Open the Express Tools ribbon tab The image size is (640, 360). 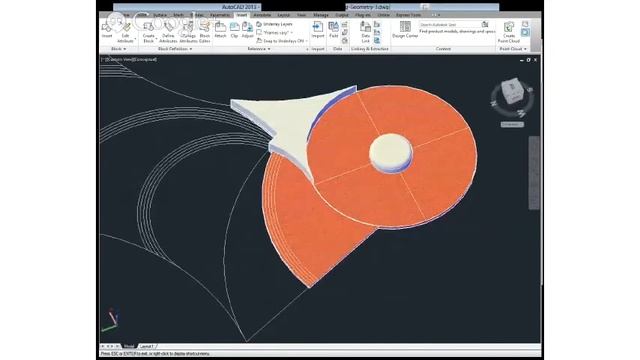(408, 15)
